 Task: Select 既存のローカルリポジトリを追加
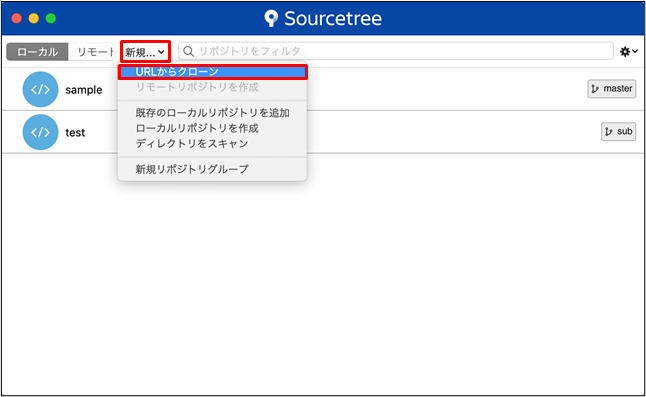click(213, 113)
